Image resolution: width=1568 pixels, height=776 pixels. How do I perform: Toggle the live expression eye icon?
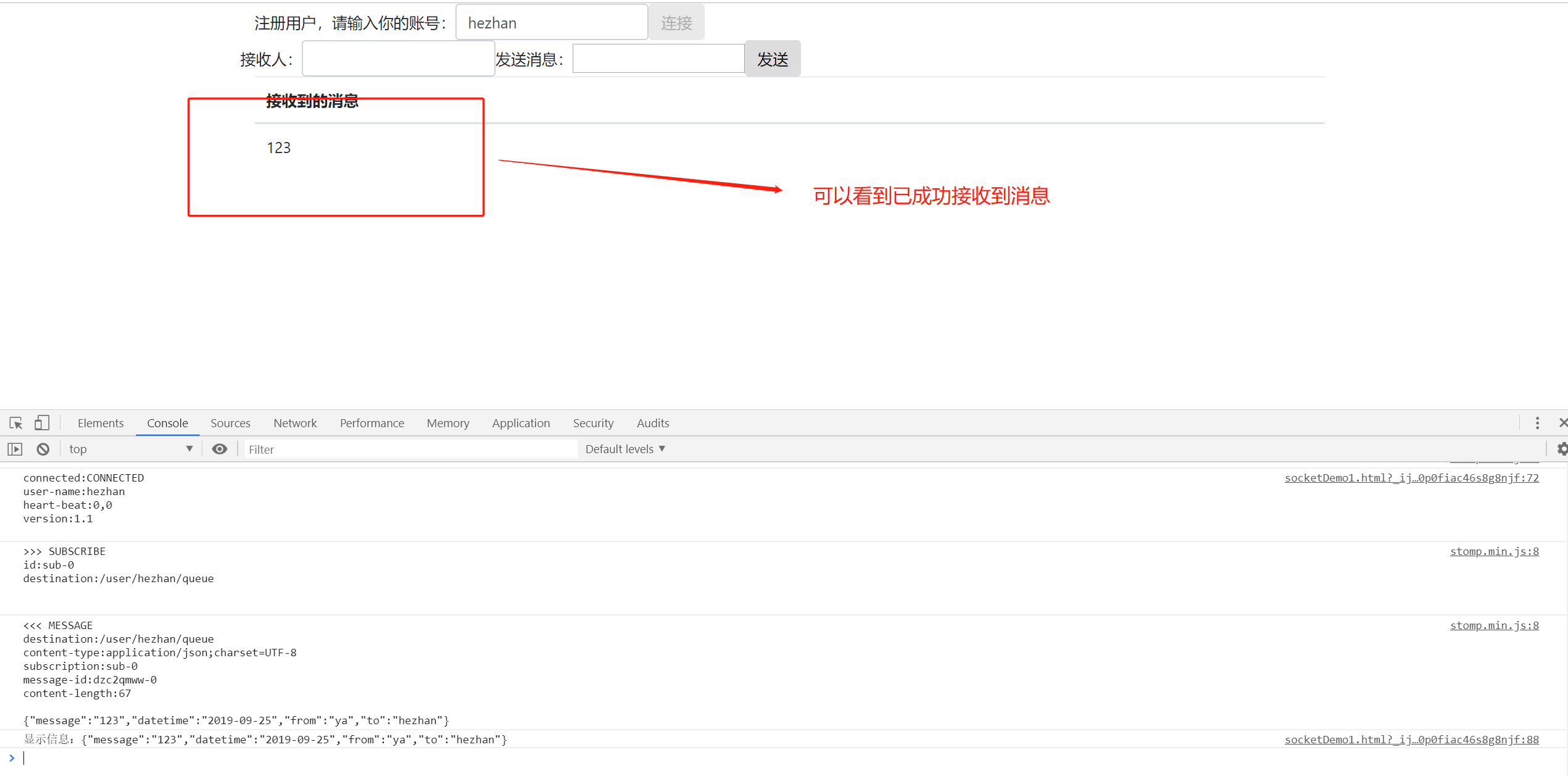[220, 449]
